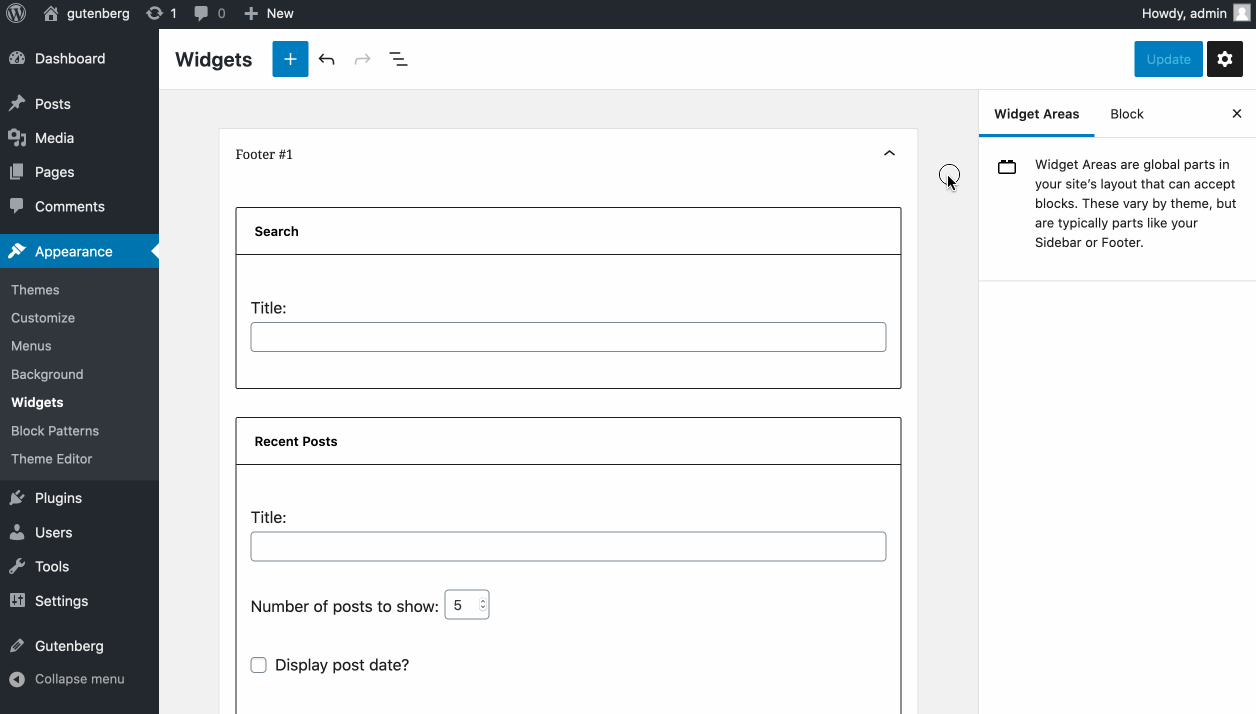
Task: Open the Tools menu
Action: [x=79, y=566]
